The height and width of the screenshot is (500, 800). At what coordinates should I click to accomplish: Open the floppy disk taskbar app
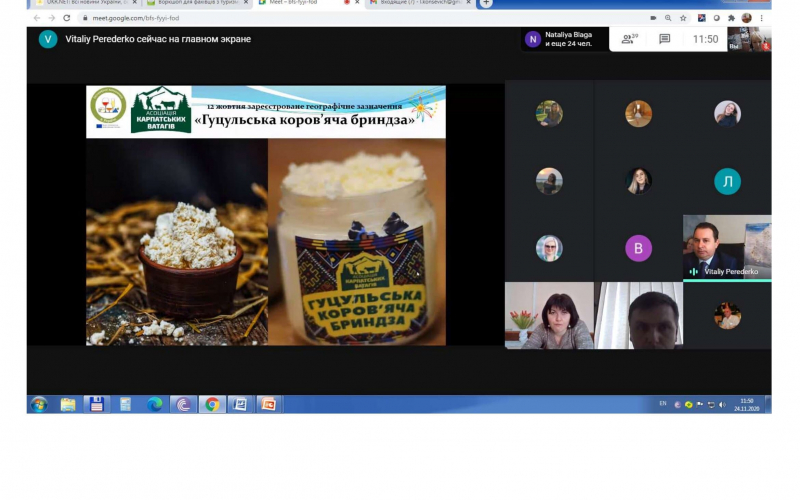click(96, 405)
